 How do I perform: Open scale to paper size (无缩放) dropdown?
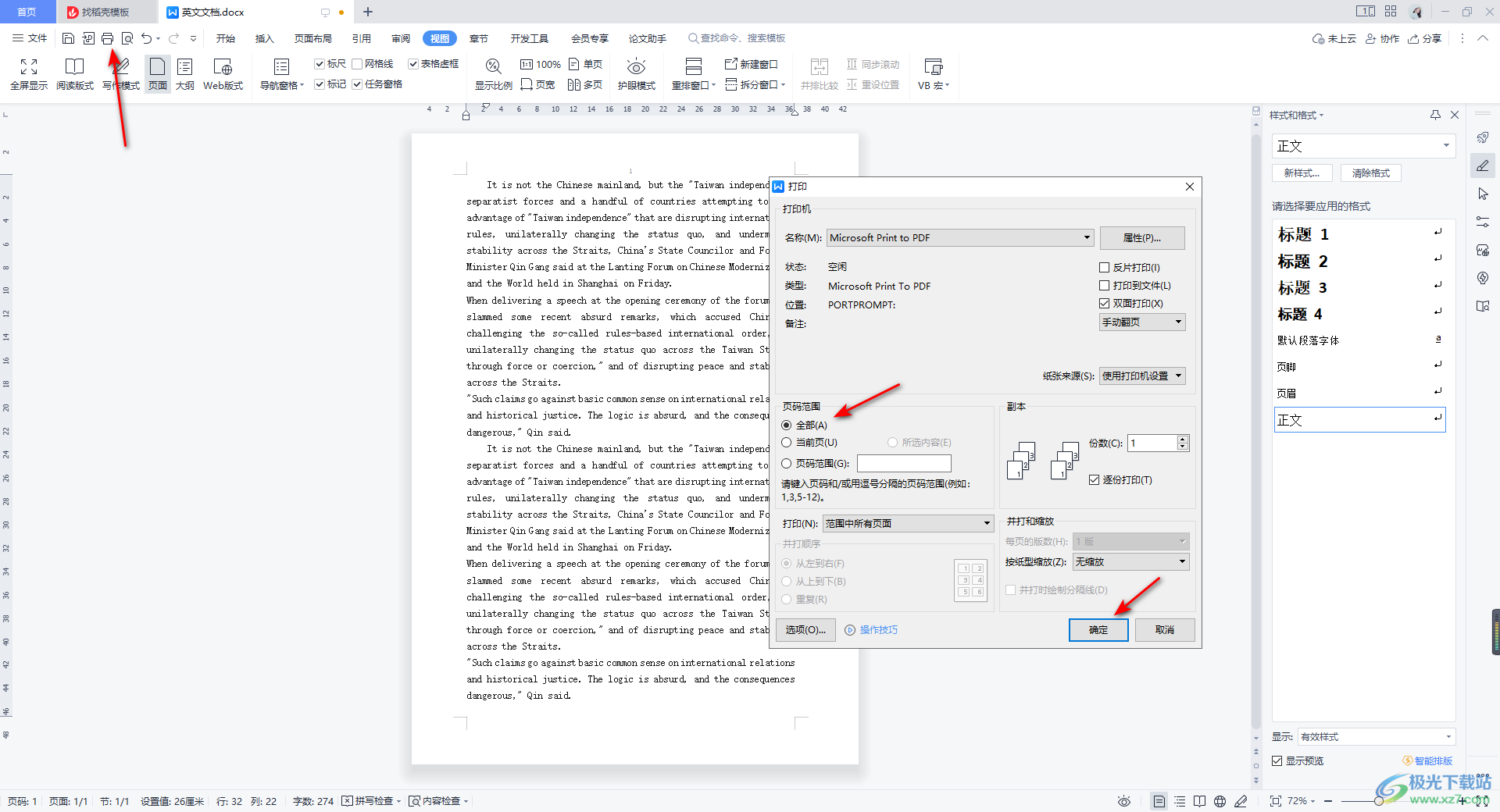1130,562
